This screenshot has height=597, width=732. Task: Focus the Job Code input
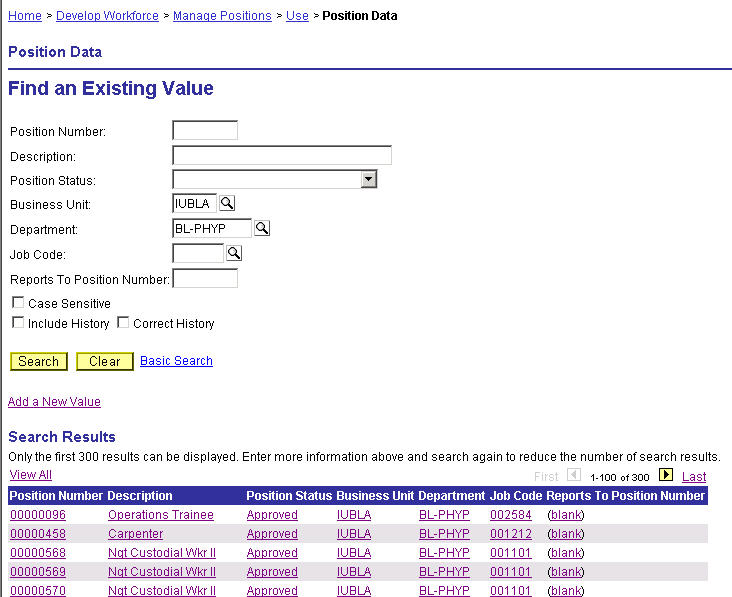(x=198, y=253)
